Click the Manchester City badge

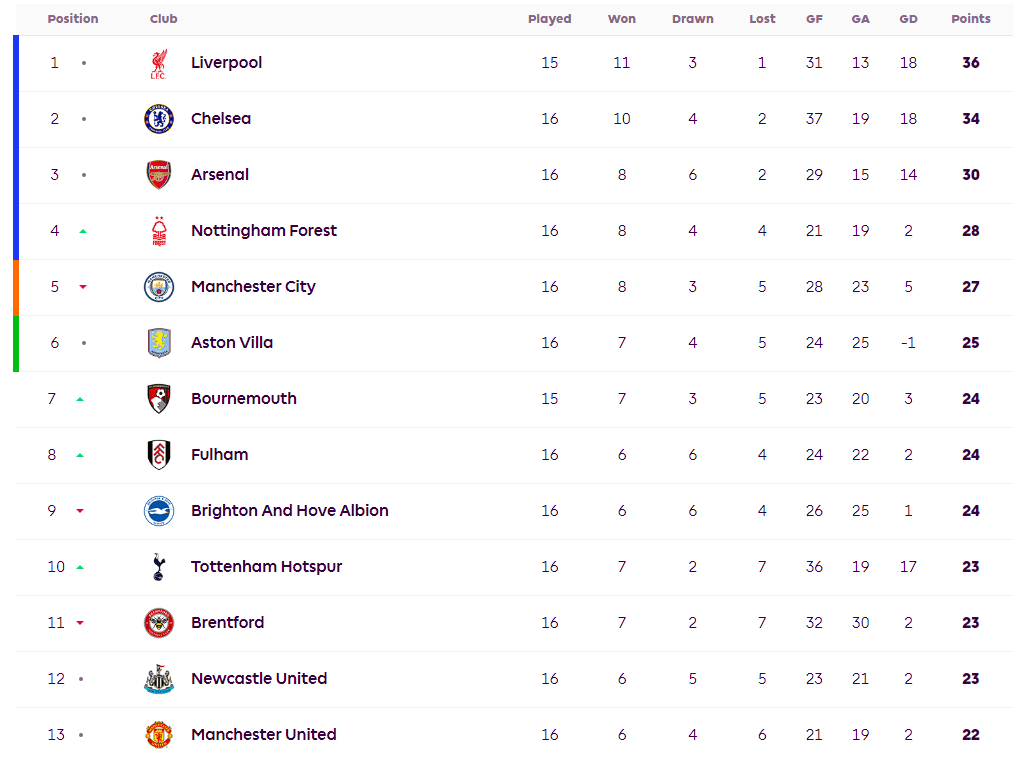158,287
